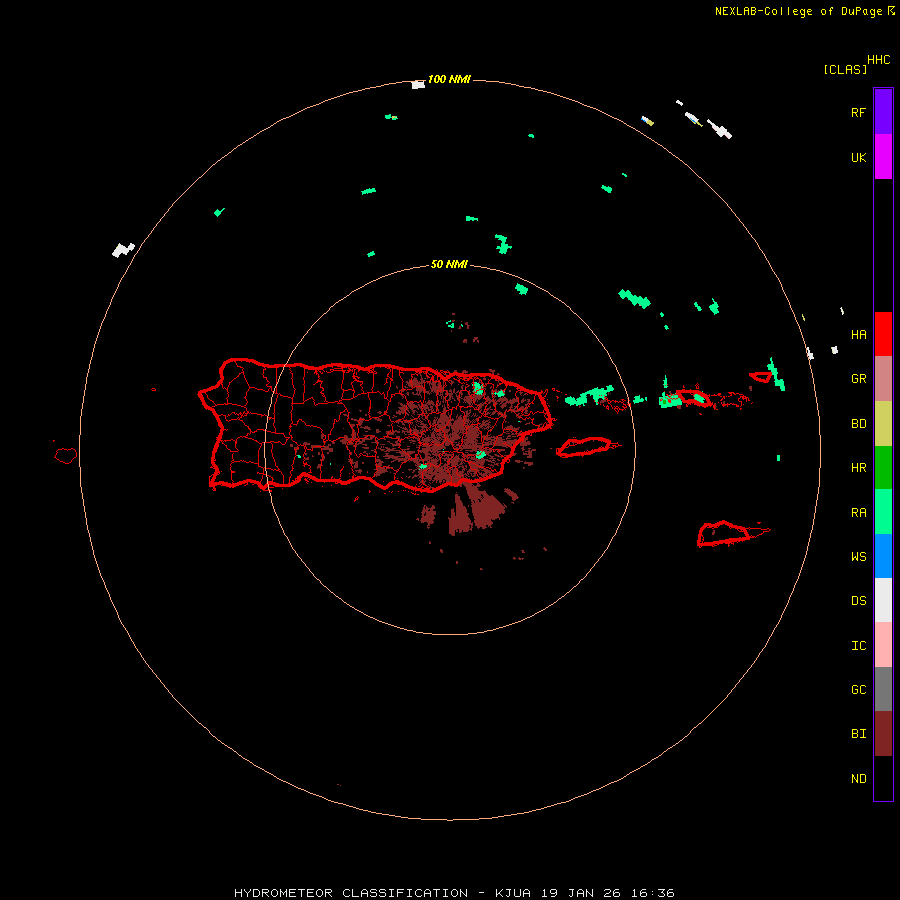Click the HA red legend swatch
Image resolution: width=900 pixels, height=900 pixels.
pos(883,334)
